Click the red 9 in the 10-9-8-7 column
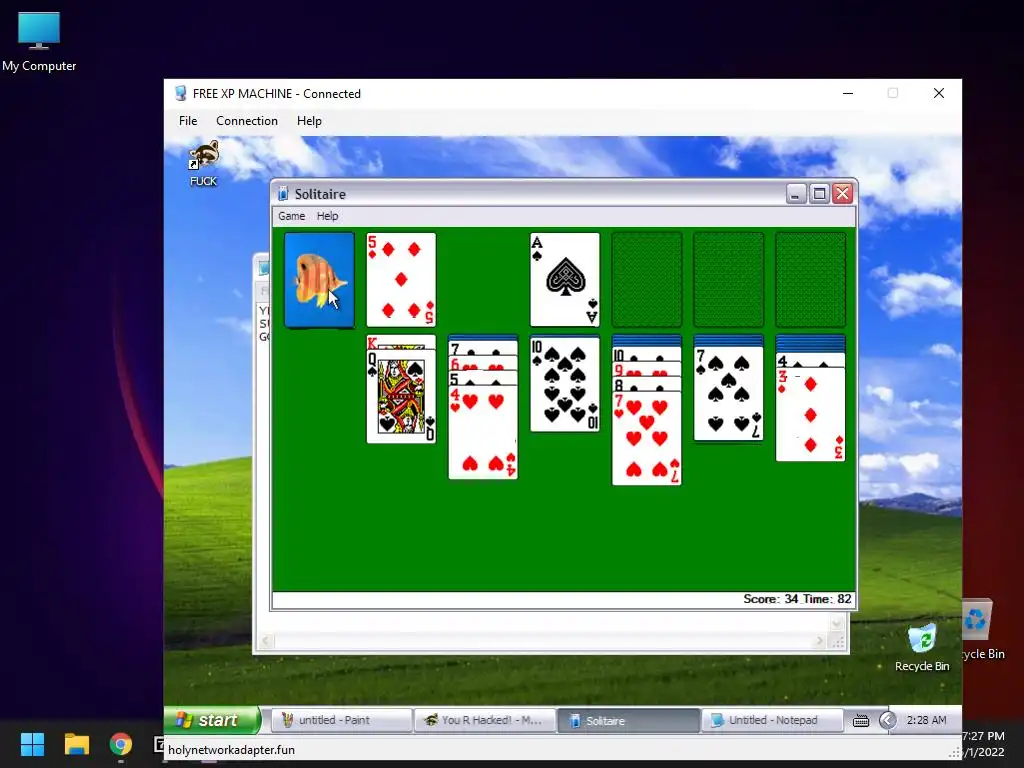The height and width of the screenshot is (768, 1024). 647,370
